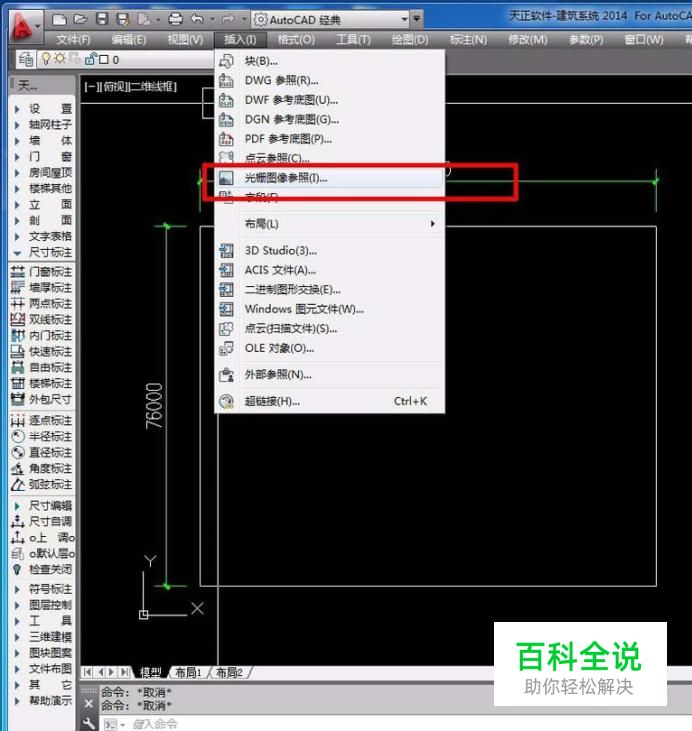This screenshot has width=692, height=731.
Task: Open the Layer Properties manager icon
Action: (26, 59)
